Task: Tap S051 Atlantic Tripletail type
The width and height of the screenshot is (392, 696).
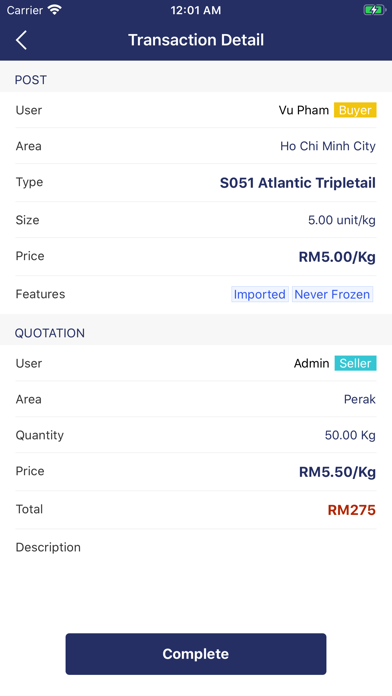Action: pos(298,183)
